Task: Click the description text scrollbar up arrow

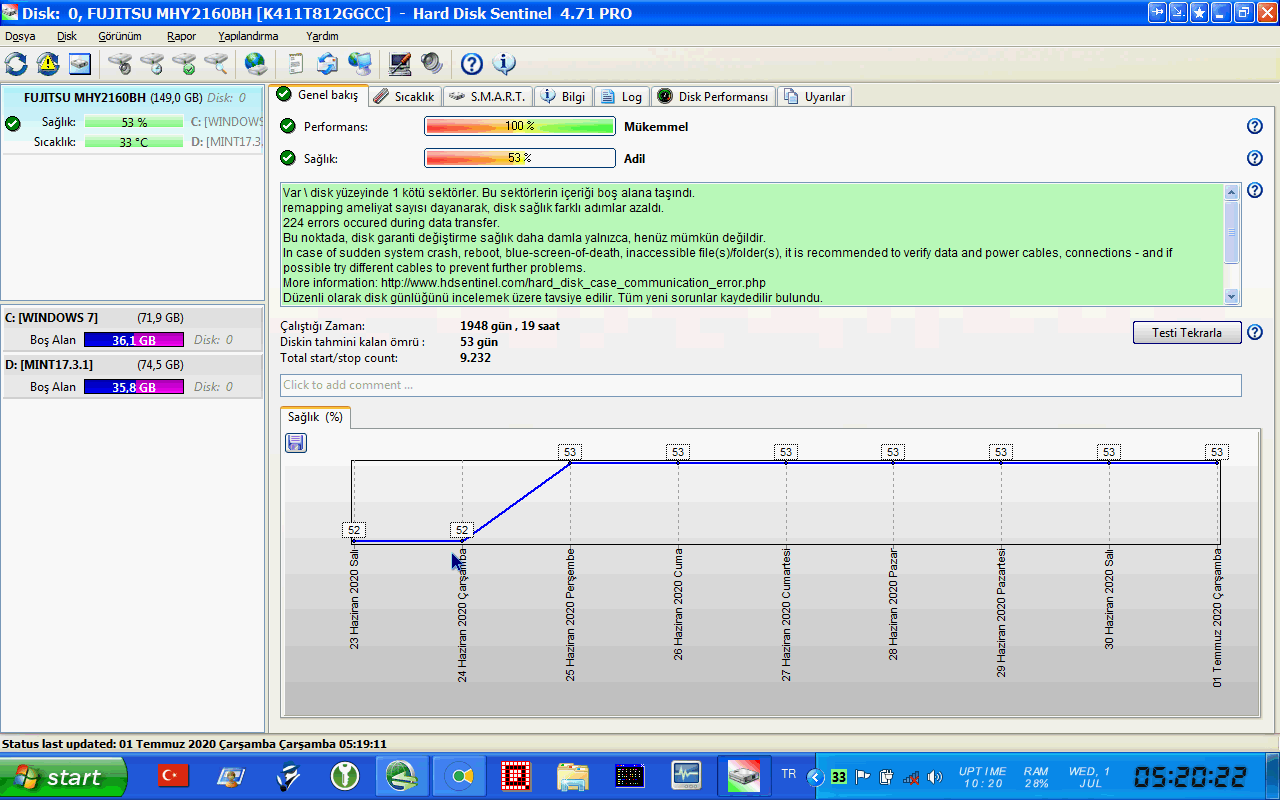Action: (x=1232, y=190)
